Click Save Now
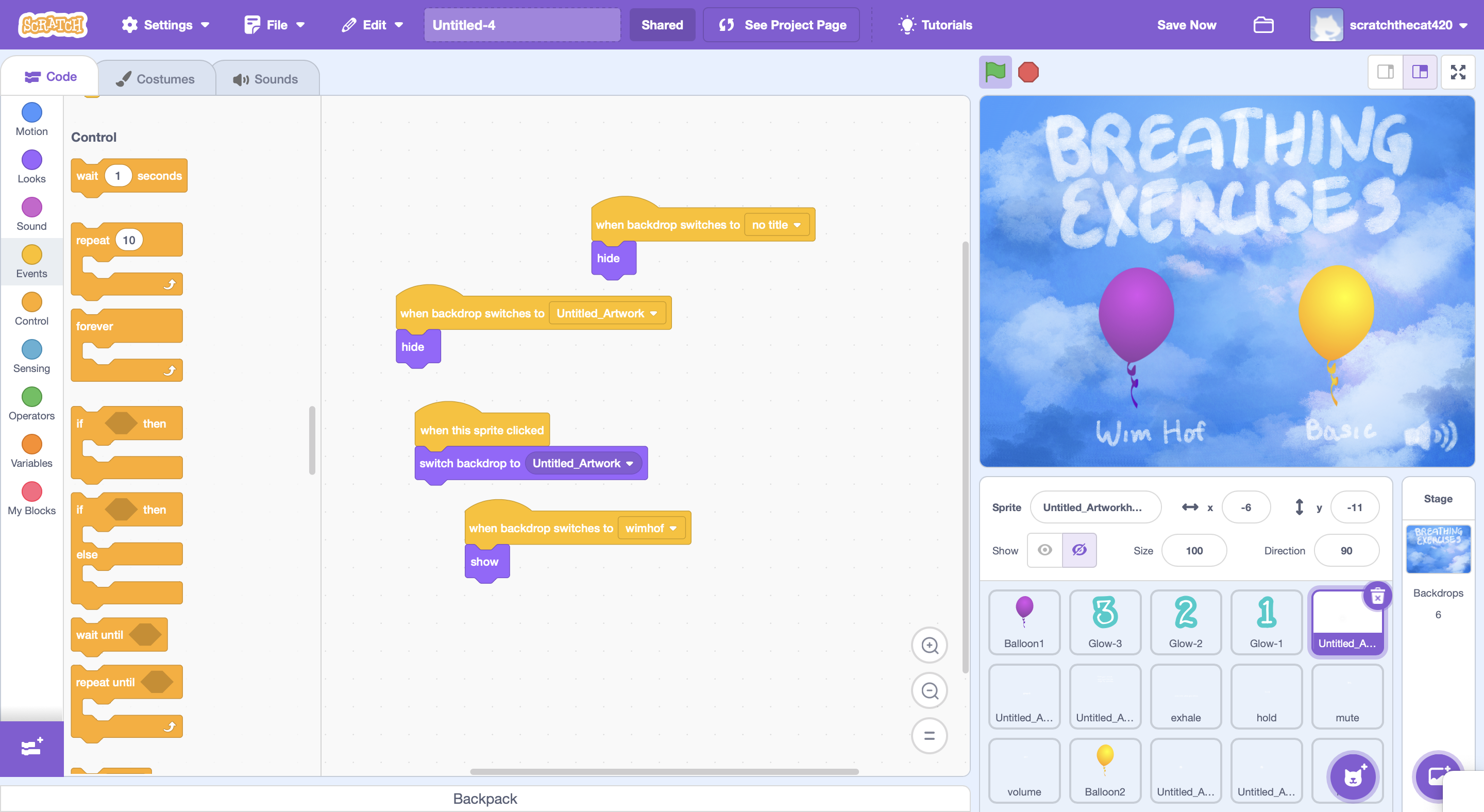Viewport: 1484px width, 812px height. coord(1186,25)
